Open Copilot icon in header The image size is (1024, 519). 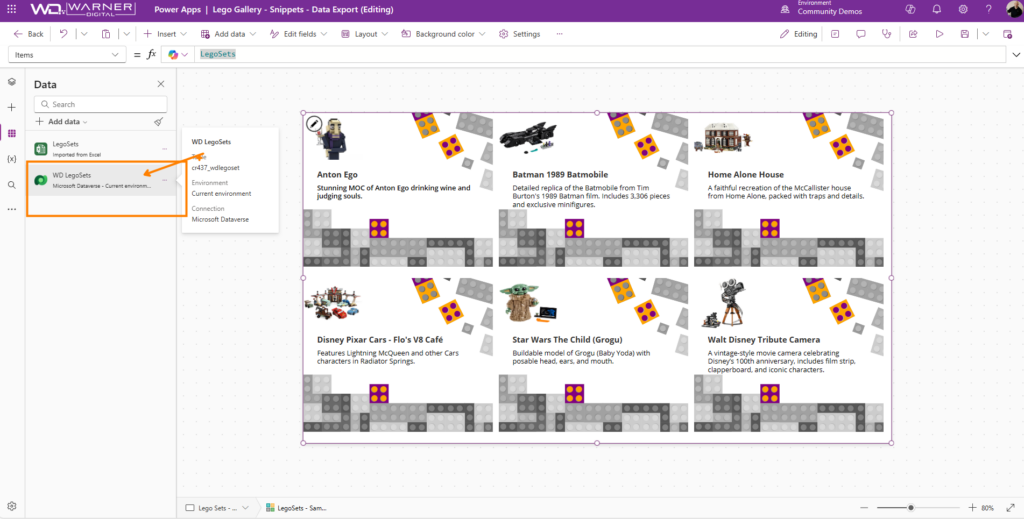pyautogui.click(x=911, y=10)
